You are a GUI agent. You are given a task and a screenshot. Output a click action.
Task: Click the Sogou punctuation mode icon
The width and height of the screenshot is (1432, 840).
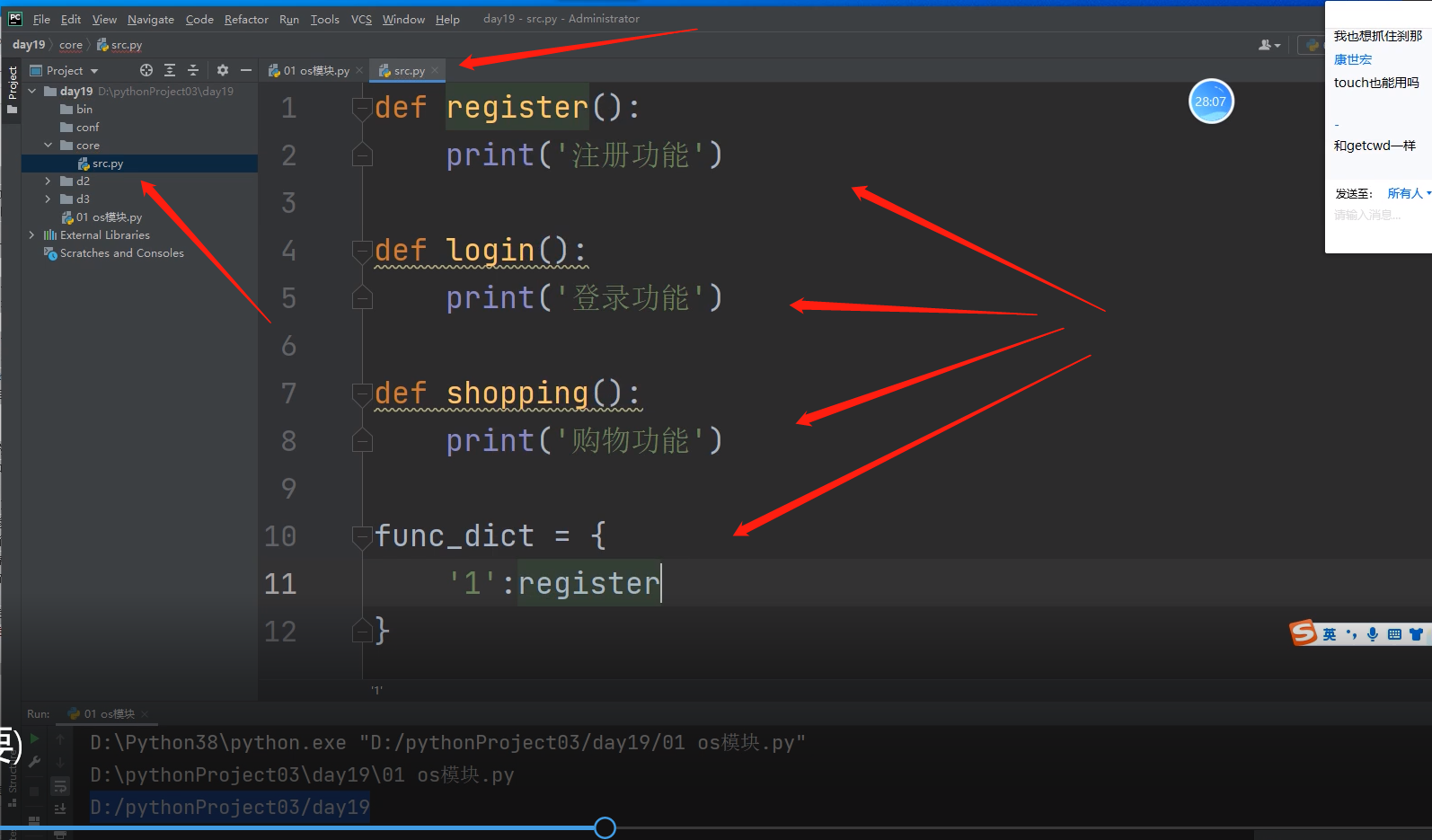1351,634
